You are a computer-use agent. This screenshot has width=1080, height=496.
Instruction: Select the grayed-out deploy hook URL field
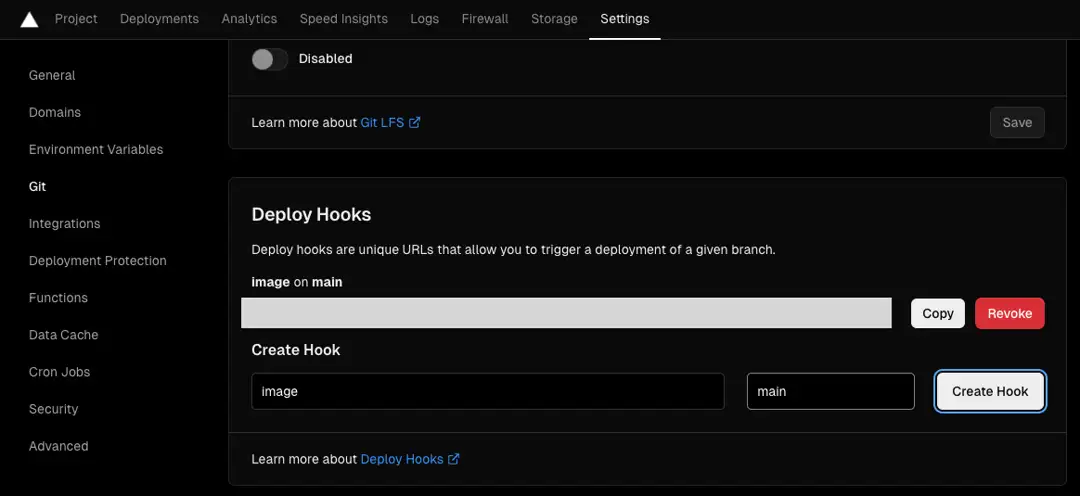tap(566, 313)
